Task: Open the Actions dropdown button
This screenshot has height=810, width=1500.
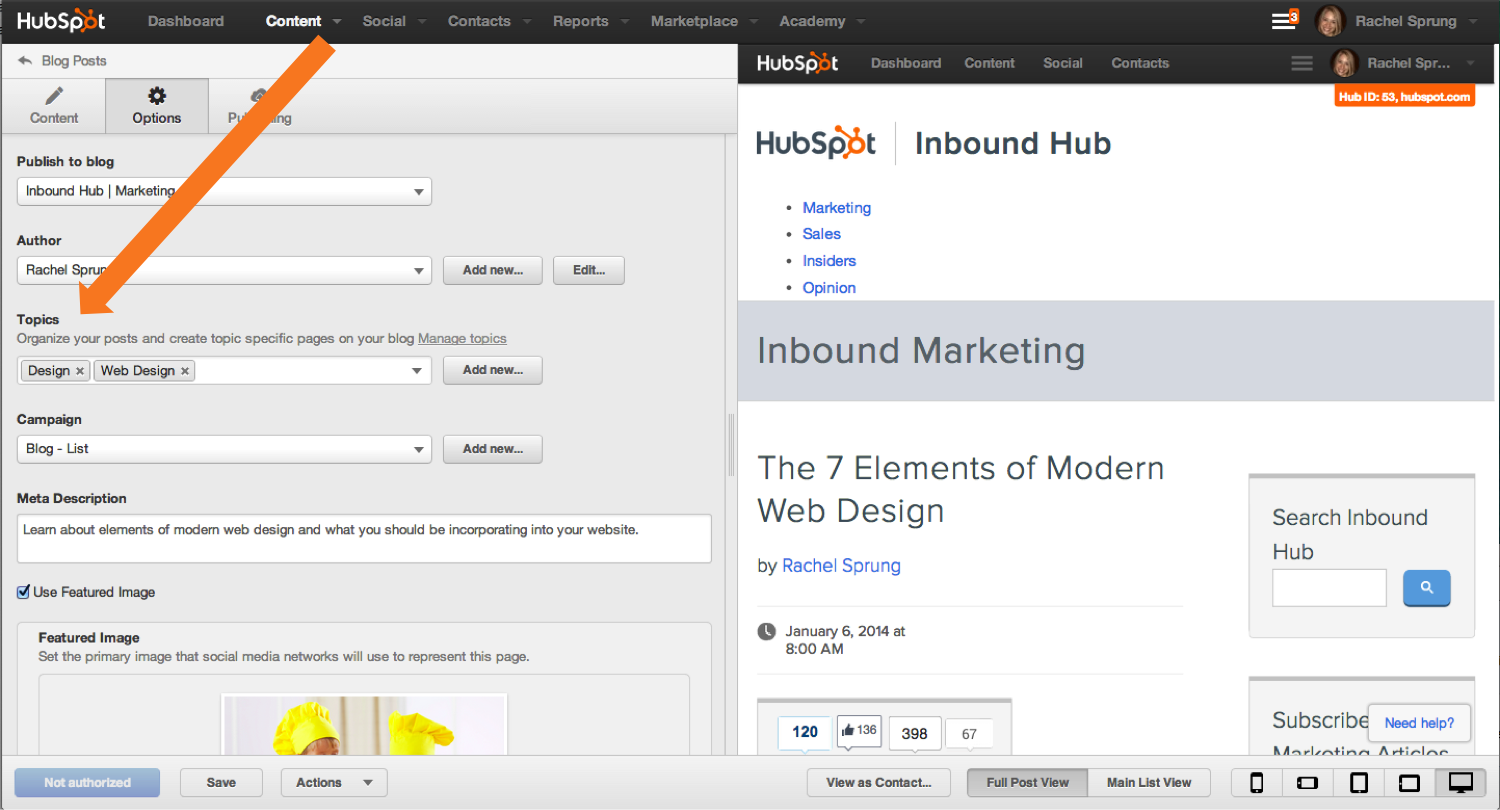Action: point(334,783)
